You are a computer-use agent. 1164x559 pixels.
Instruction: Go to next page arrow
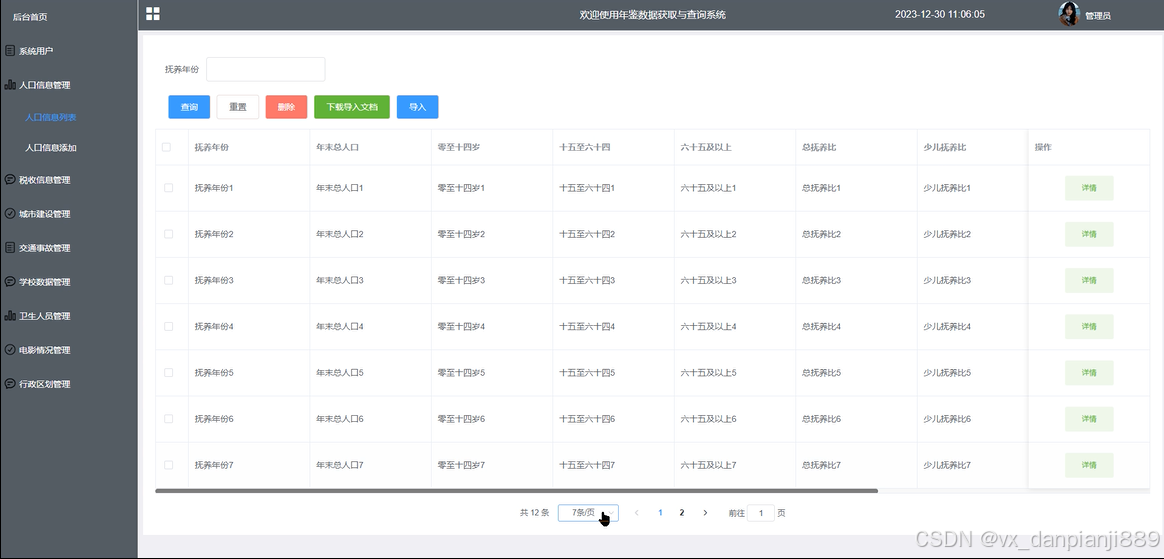[x=705, y=513]
